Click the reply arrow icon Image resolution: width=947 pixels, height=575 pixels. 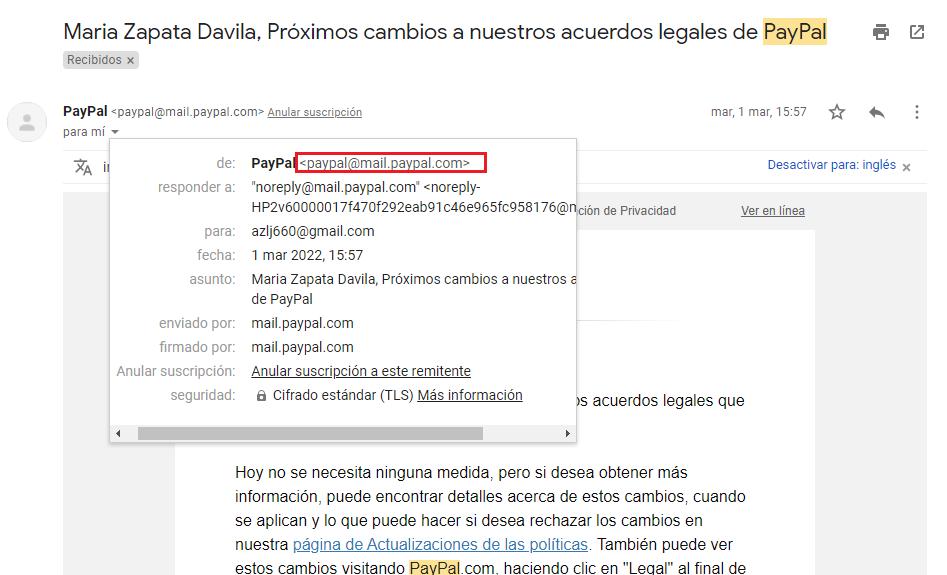[x=877, y=112]
